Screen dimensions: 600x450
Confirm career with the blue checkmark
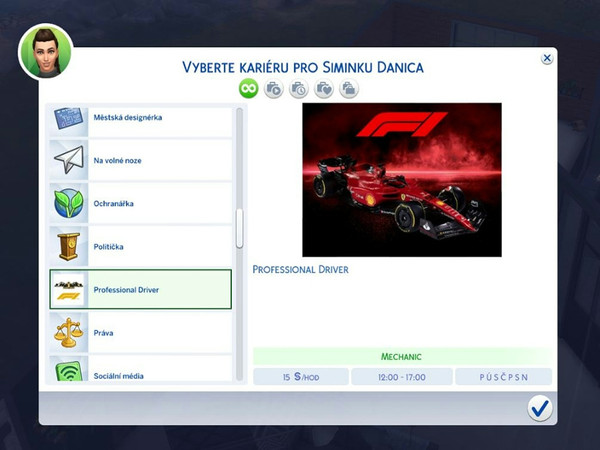pos(540,407)
